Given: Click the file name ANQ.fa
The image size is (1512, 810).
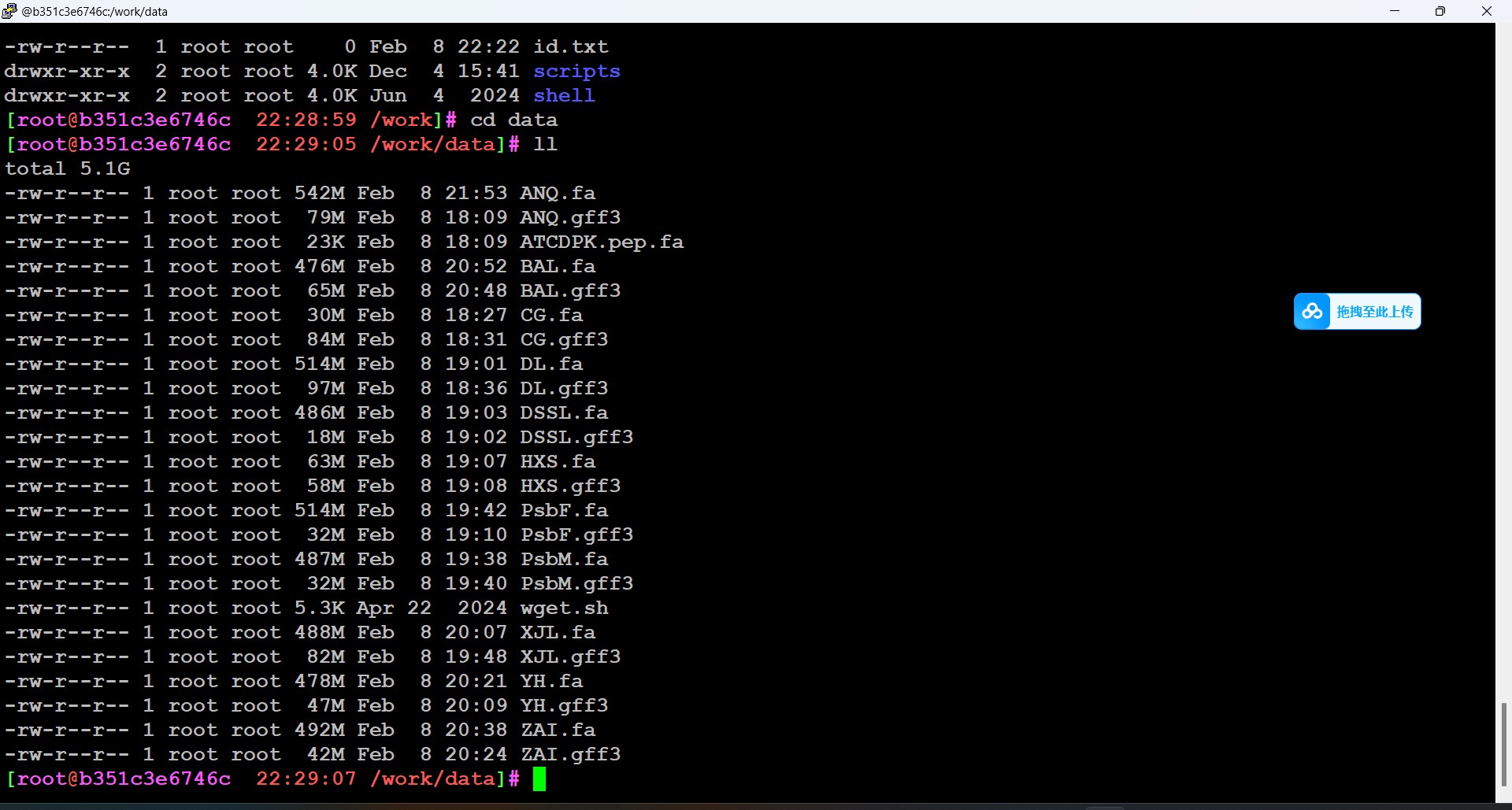Looking at the screenshot, I should [558, 194].
